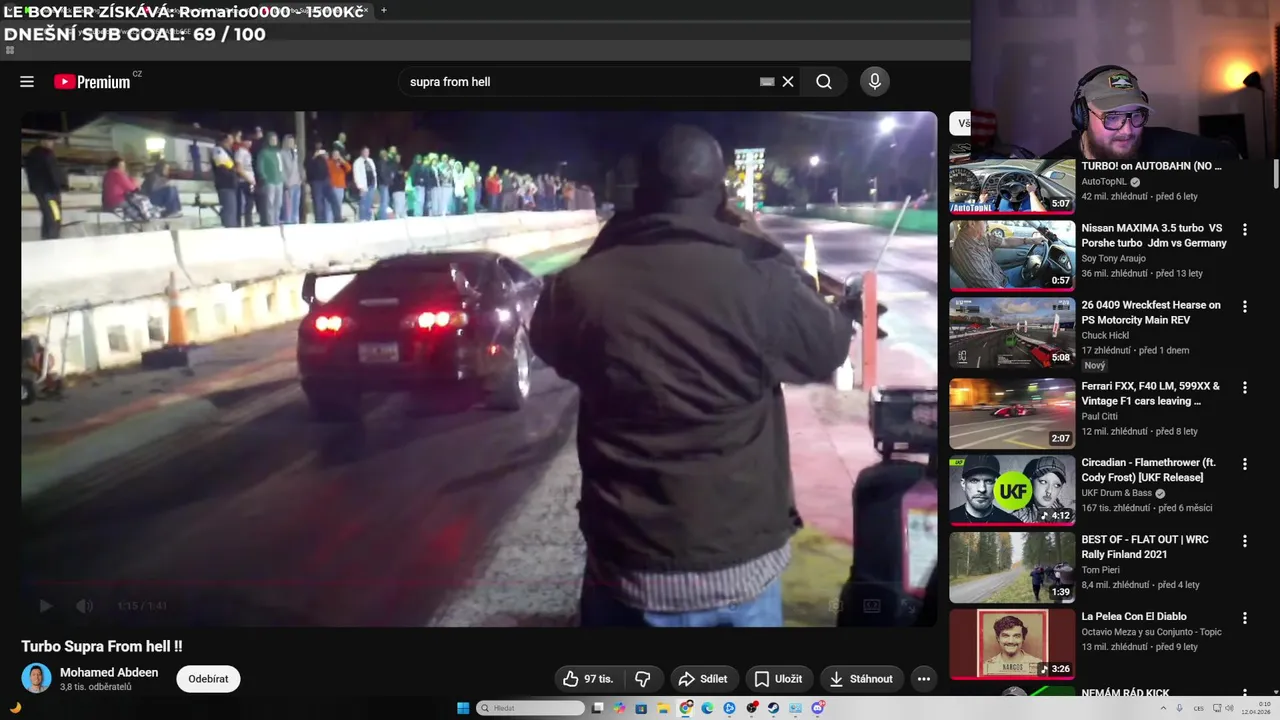Switch to Chrome on taskbar

[x=686, y=708]
